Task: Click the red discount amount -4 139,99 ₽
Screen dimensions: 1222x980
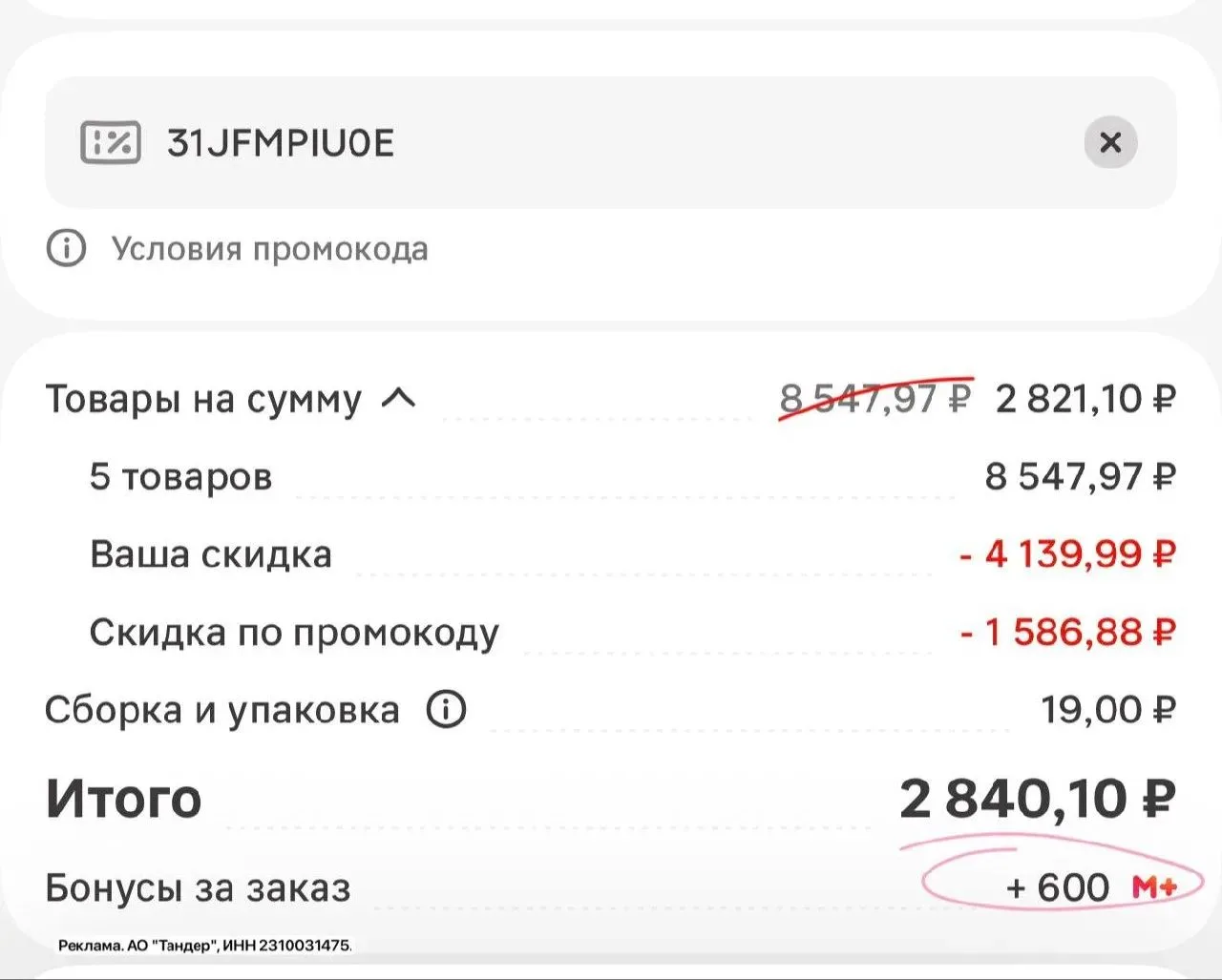Action: point(1067,554)
